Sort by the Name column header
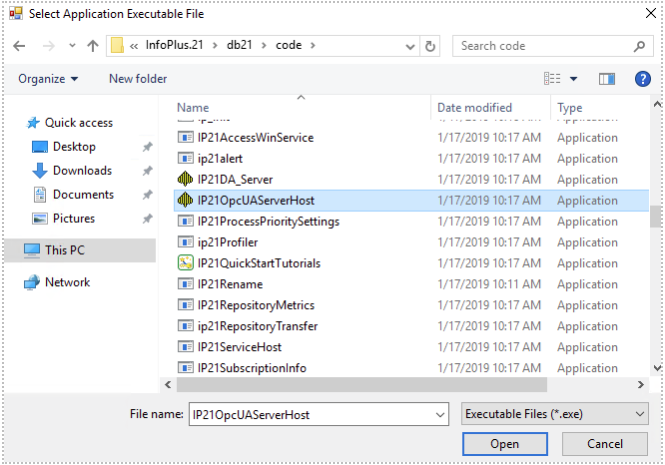 point(193,108)
